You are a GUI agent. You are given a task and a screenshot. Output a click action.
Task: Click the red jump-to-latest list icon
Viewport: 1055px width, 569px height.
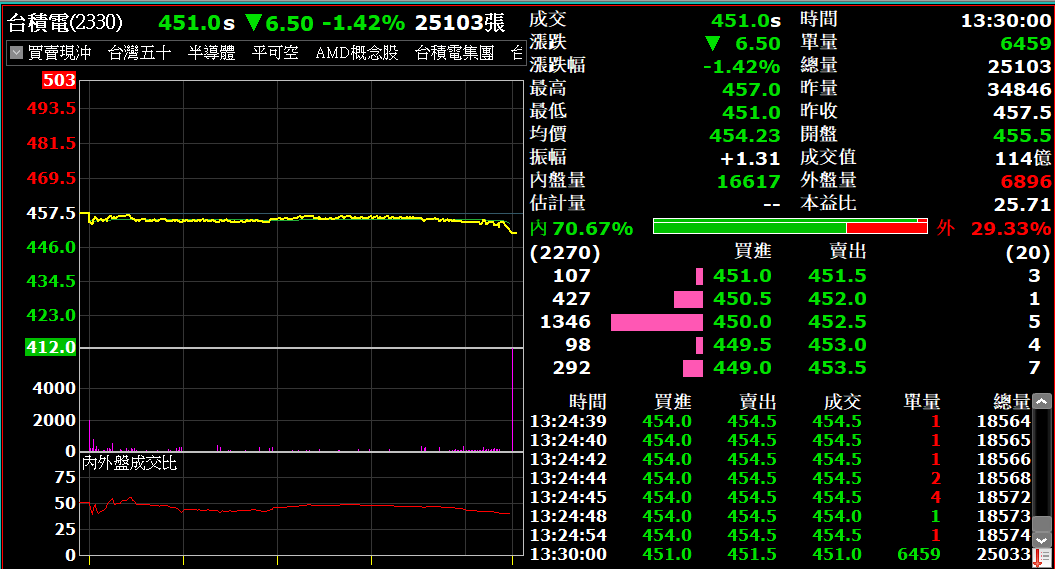[x=1042, y=558]
